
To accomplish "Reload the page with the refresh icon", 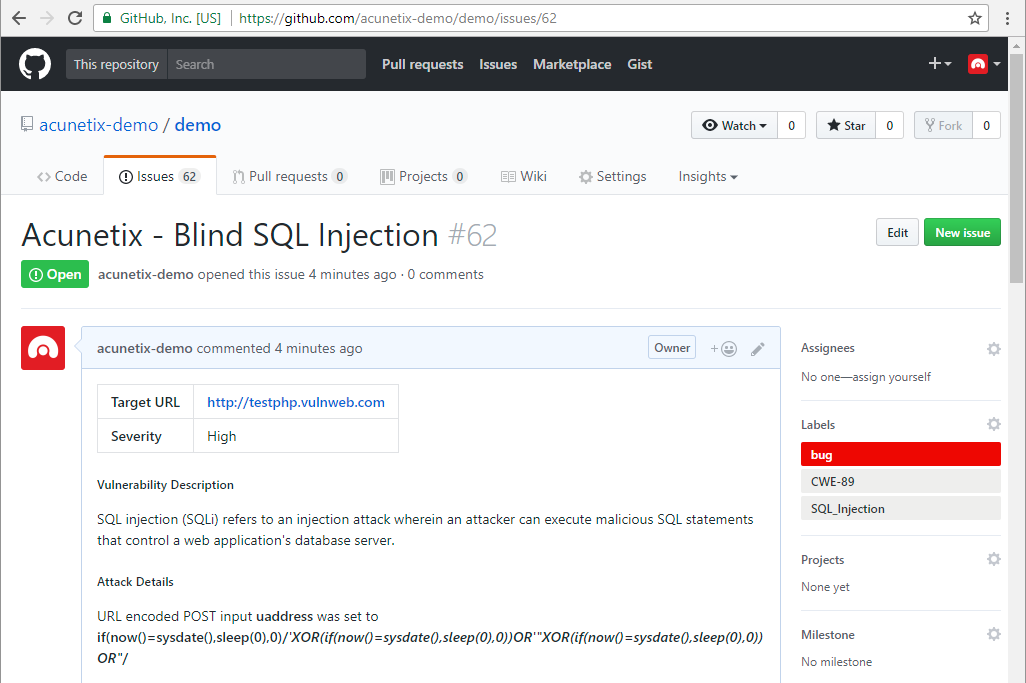I will coord(75,18).
